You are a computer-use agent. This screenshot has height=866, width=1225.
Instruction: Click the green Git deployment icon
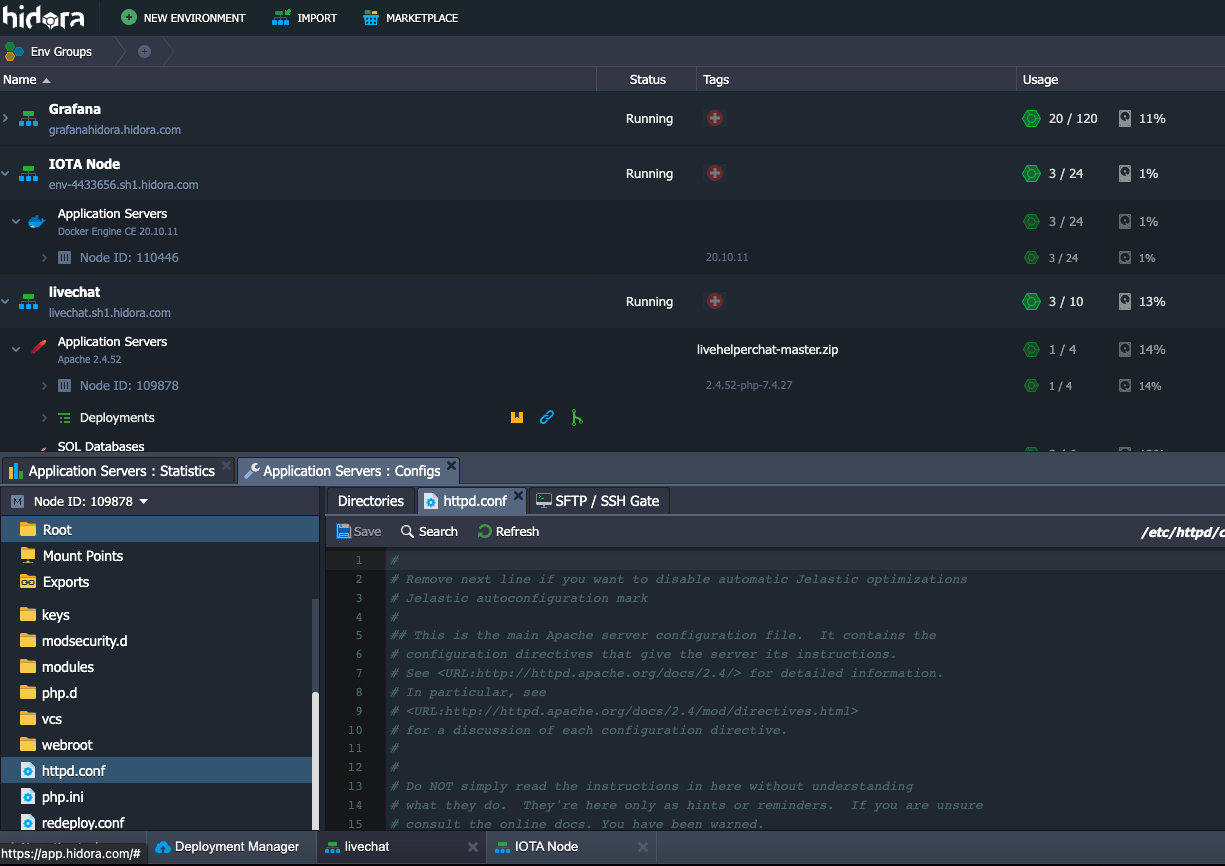click(577, 417)
